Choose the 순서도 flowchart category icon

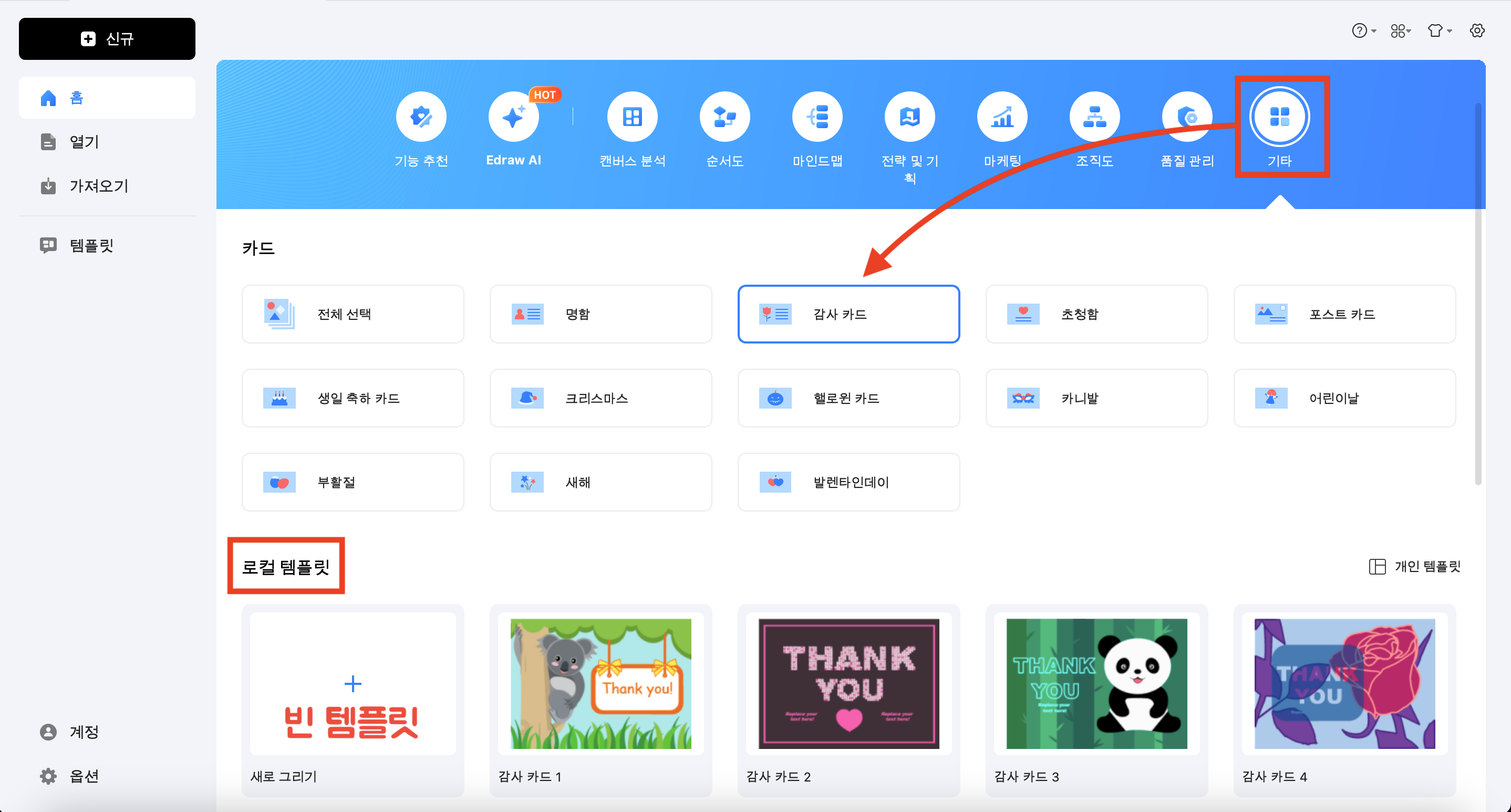725,117
